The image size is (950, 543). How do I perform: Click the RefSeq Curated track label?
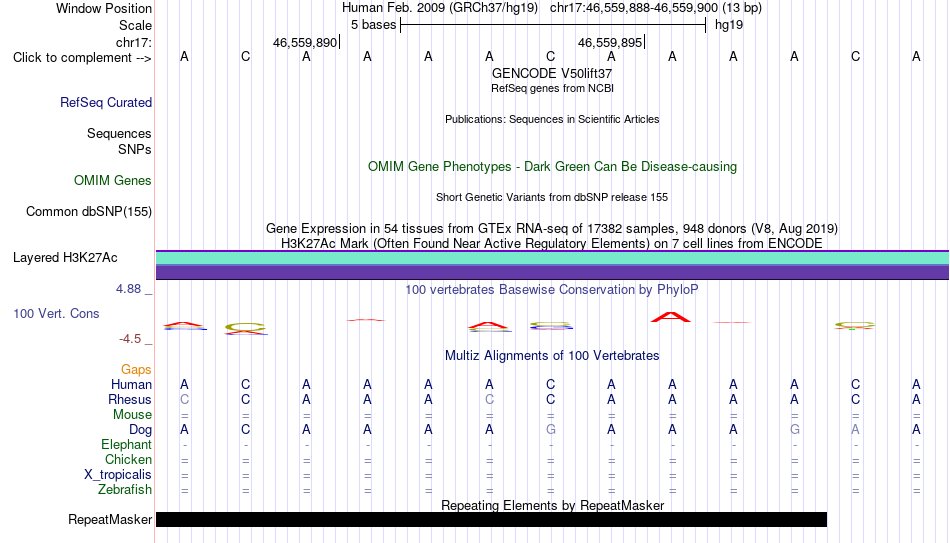[106, 102]
